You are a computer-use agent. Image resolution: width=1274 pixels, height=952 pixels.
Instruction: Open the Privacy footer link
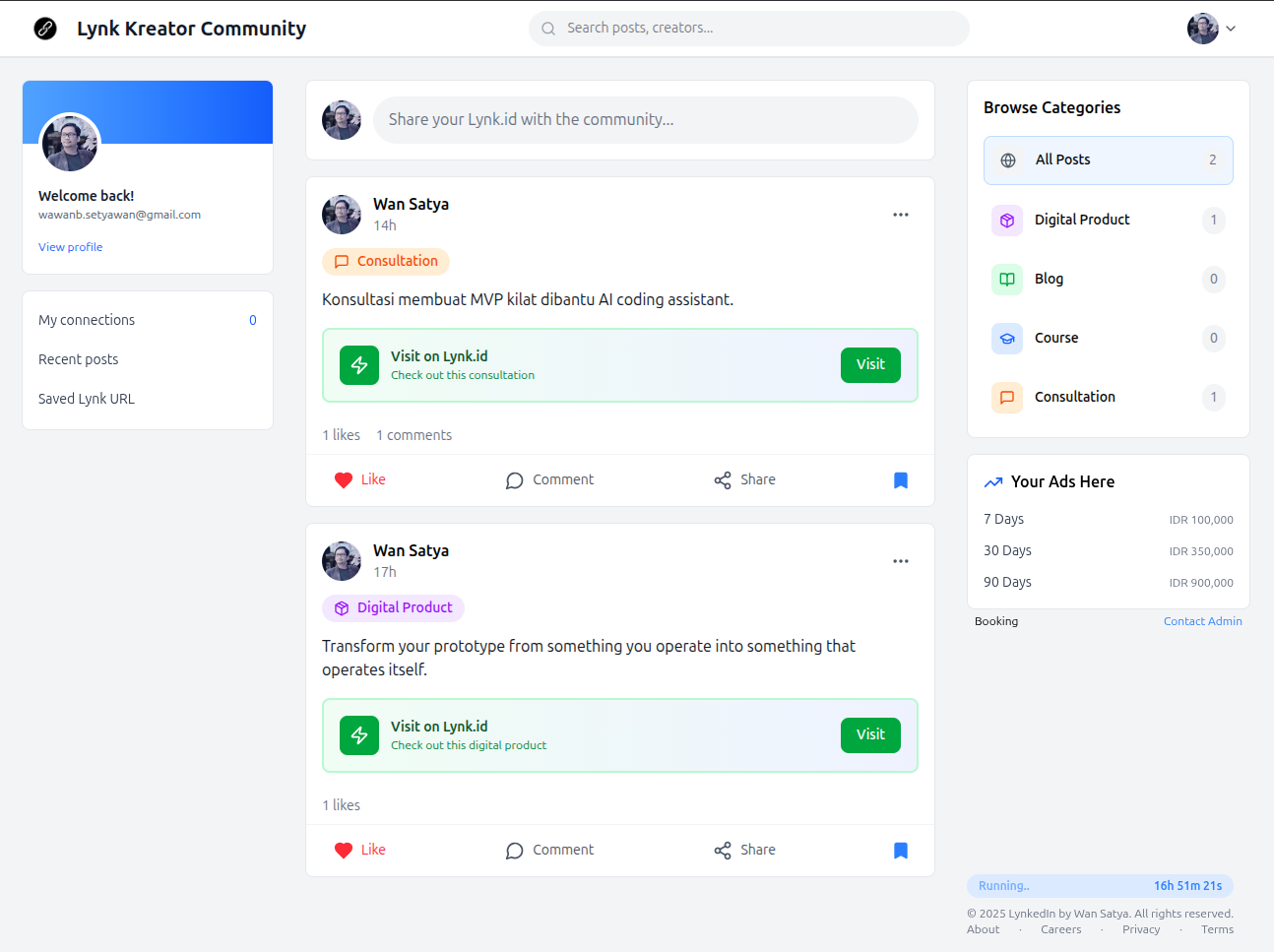pos(1141,929)
